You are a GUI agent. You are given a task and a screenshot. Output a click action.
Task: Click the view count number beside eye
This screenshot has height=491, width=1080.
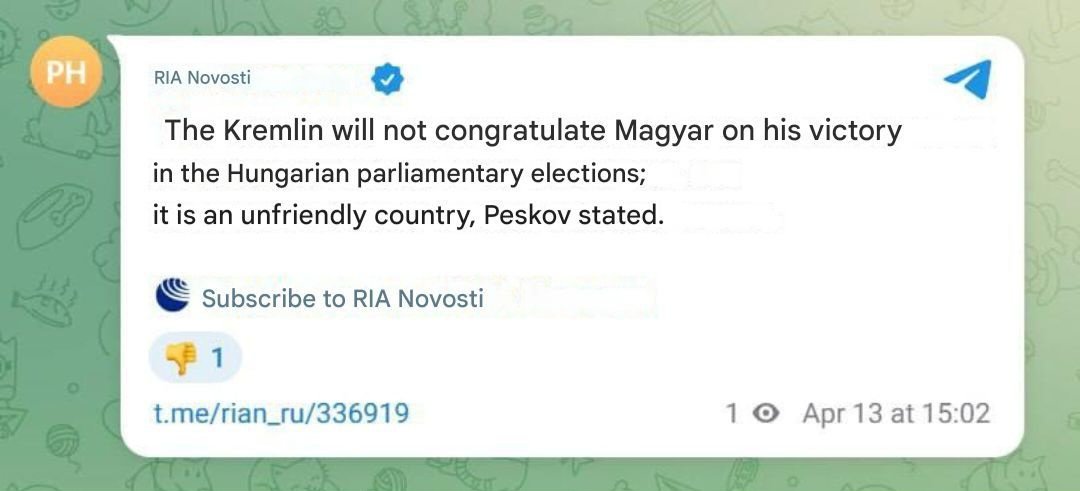[732, 413]
